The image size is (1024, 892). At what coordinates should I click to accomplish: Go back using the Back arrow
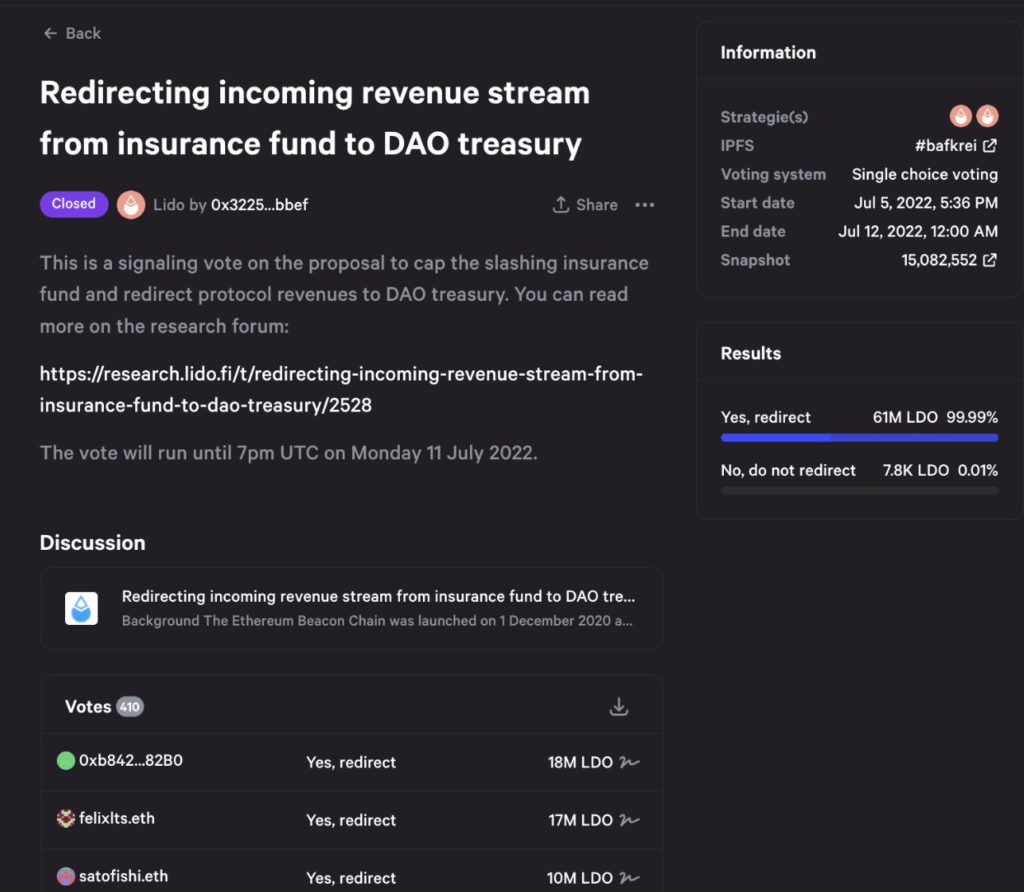point(50,33)
